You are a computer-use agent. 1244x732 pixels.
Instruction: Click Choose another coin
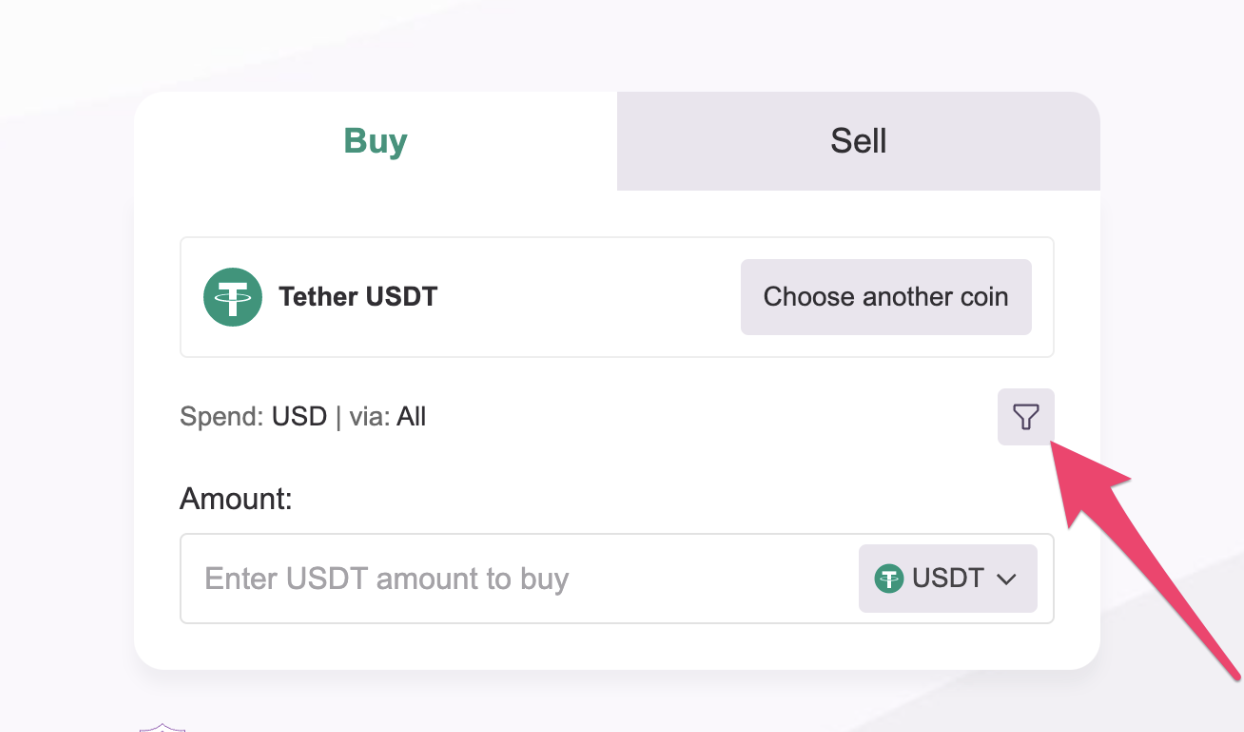(885, 296)
